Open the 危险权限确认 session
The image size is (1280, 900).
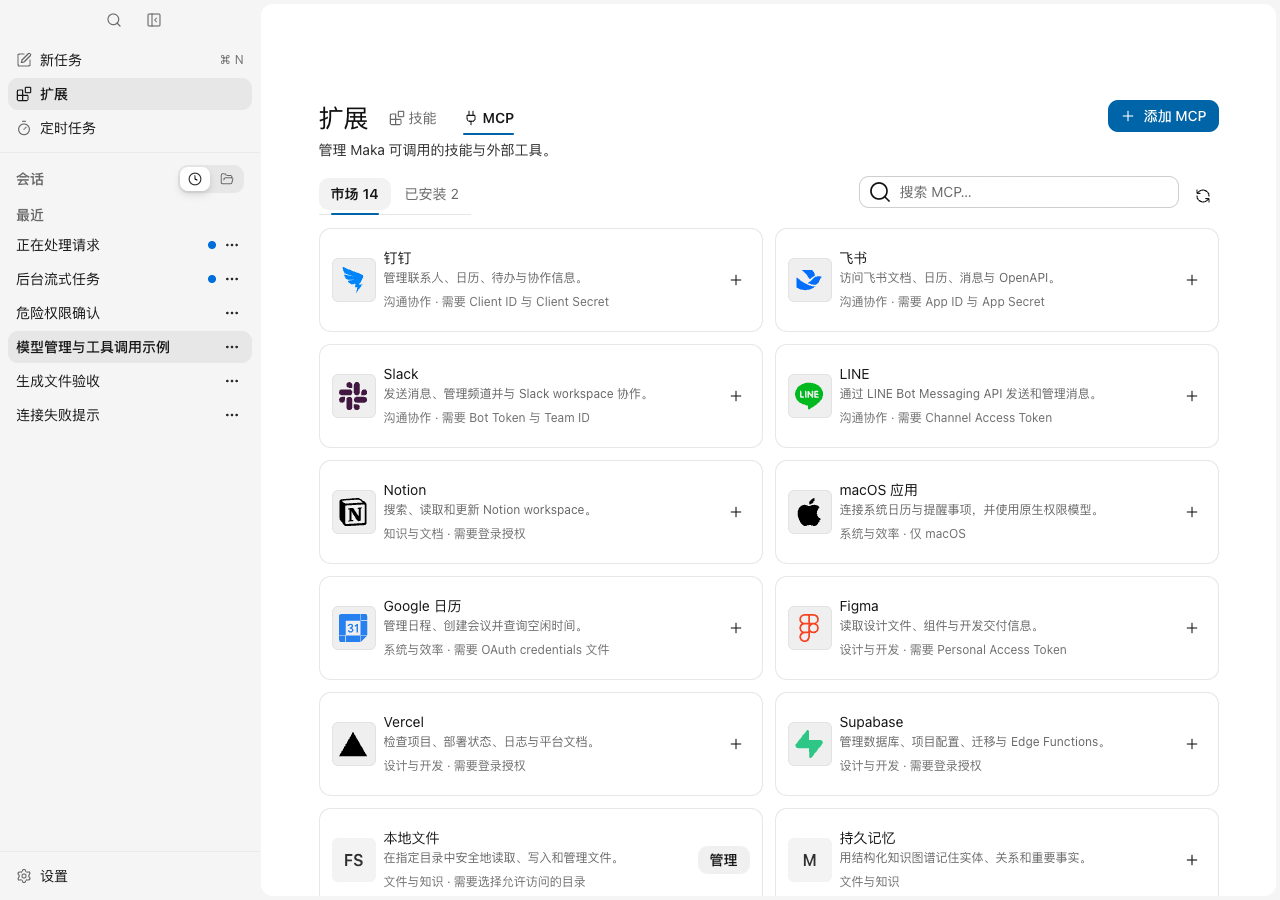tap(58, 313)
